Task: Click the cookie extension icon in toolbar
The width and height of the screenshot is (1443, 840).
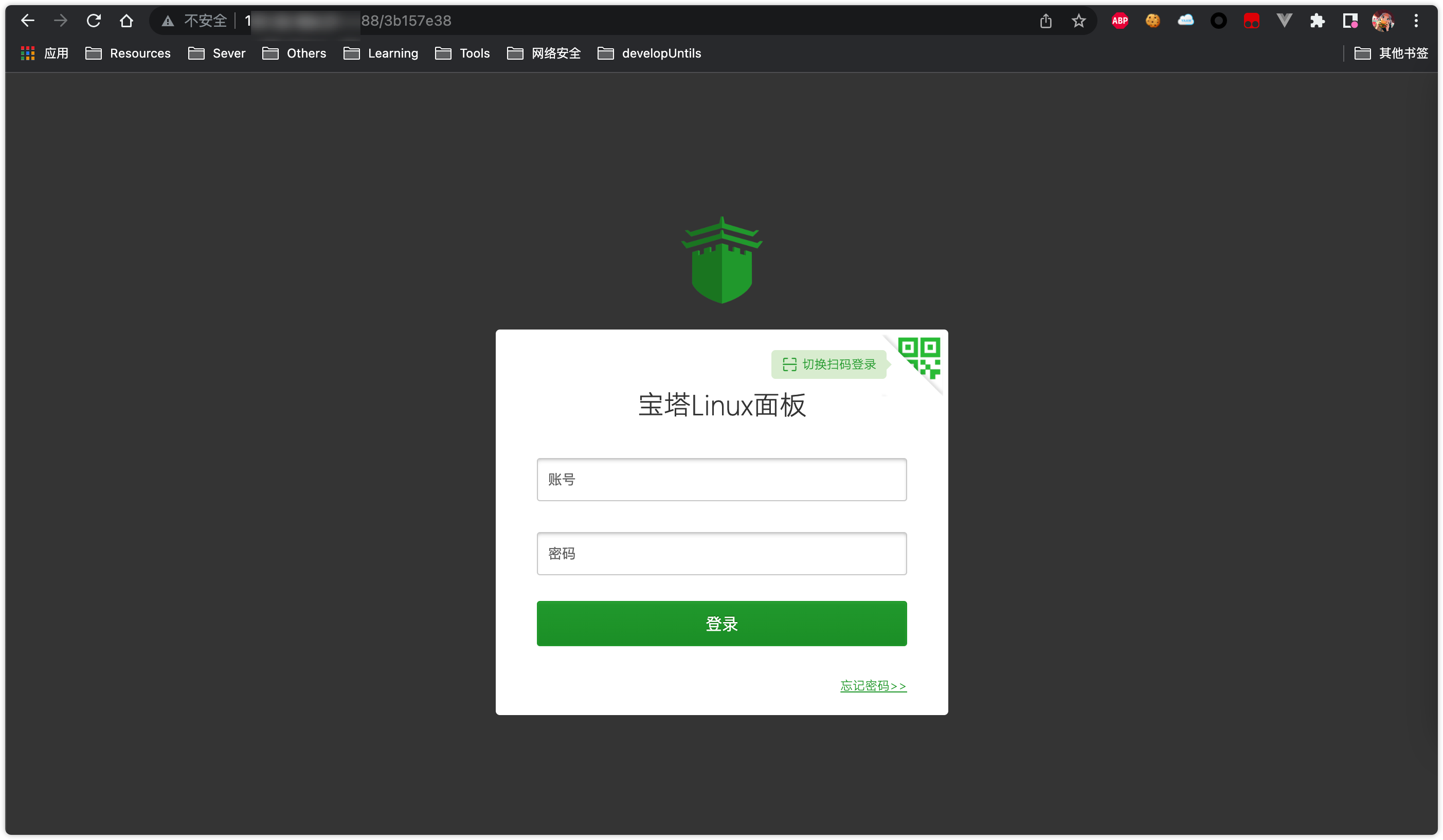Action: [x=1152, y=21]
